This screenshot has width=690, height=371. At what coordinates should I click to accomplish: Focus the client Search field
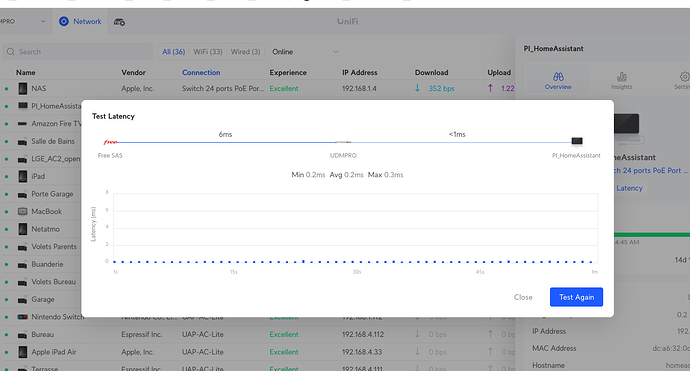point(77,52)
